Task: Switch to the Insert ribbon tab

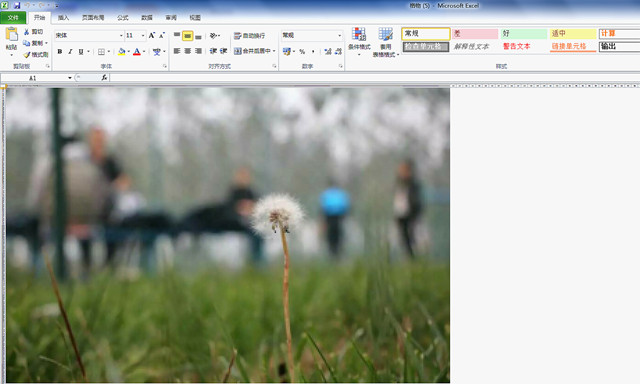Action: [x=63, y=18]
